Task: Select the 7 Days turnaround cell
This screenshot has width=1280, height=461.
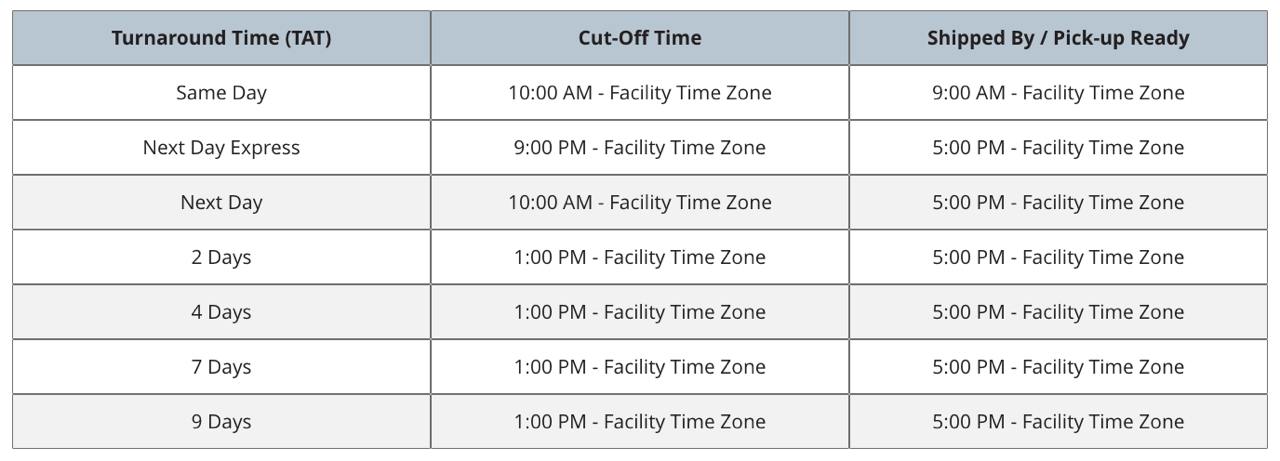Action: [x=221, y=367]
